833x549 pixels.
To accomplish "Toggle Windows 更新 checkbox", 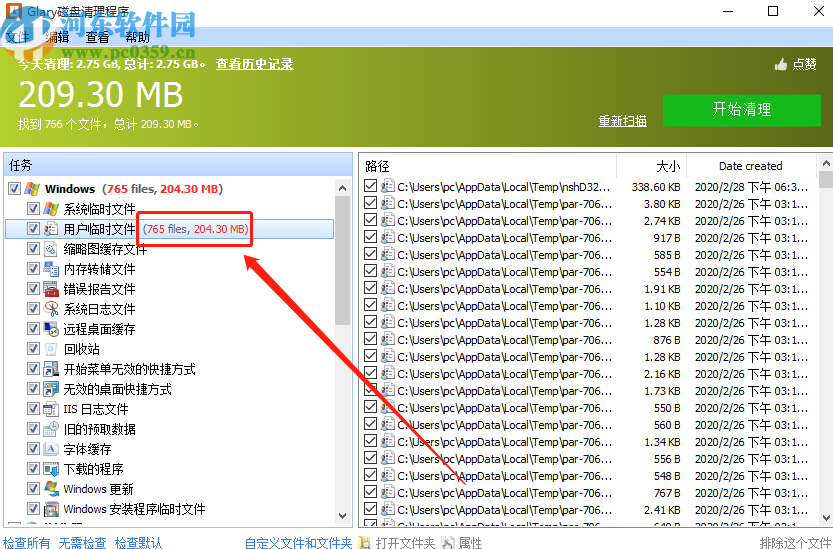I will 33,489.
